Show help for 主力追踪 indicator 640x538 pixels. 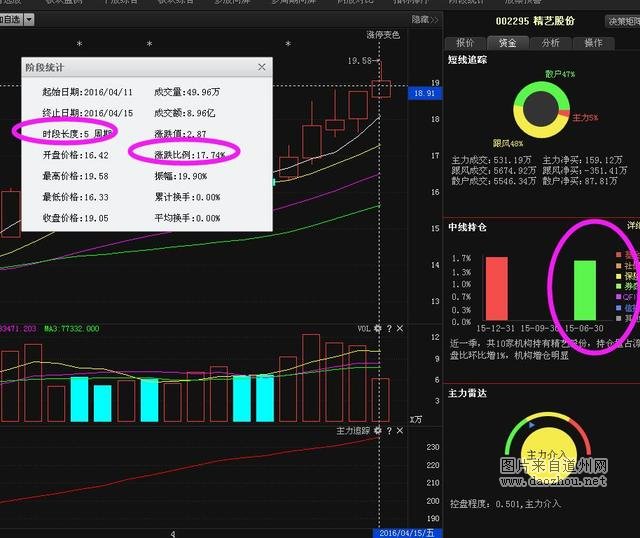389,431
